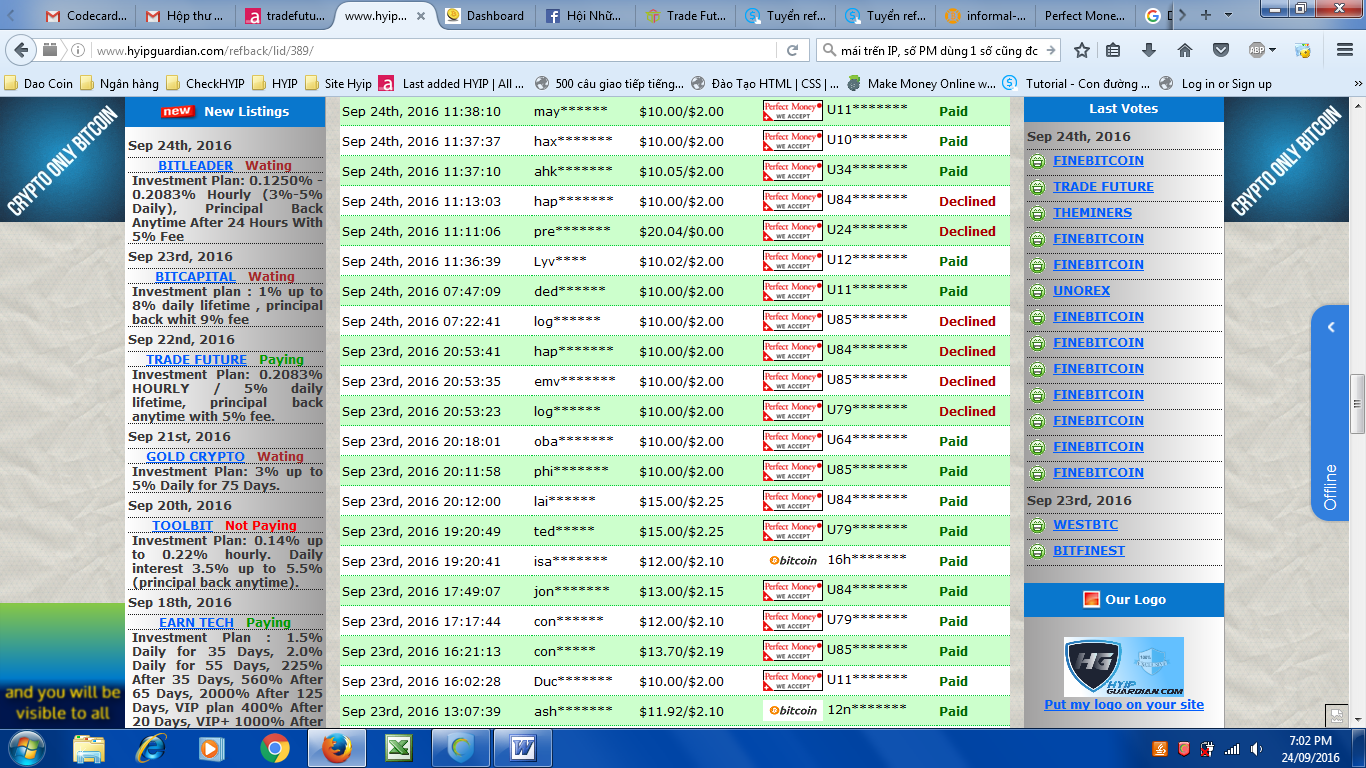Expand the list-all-tabs dropdown arrow
Viewport: 1366px width, 768px height.
(x=1227, y=15)
